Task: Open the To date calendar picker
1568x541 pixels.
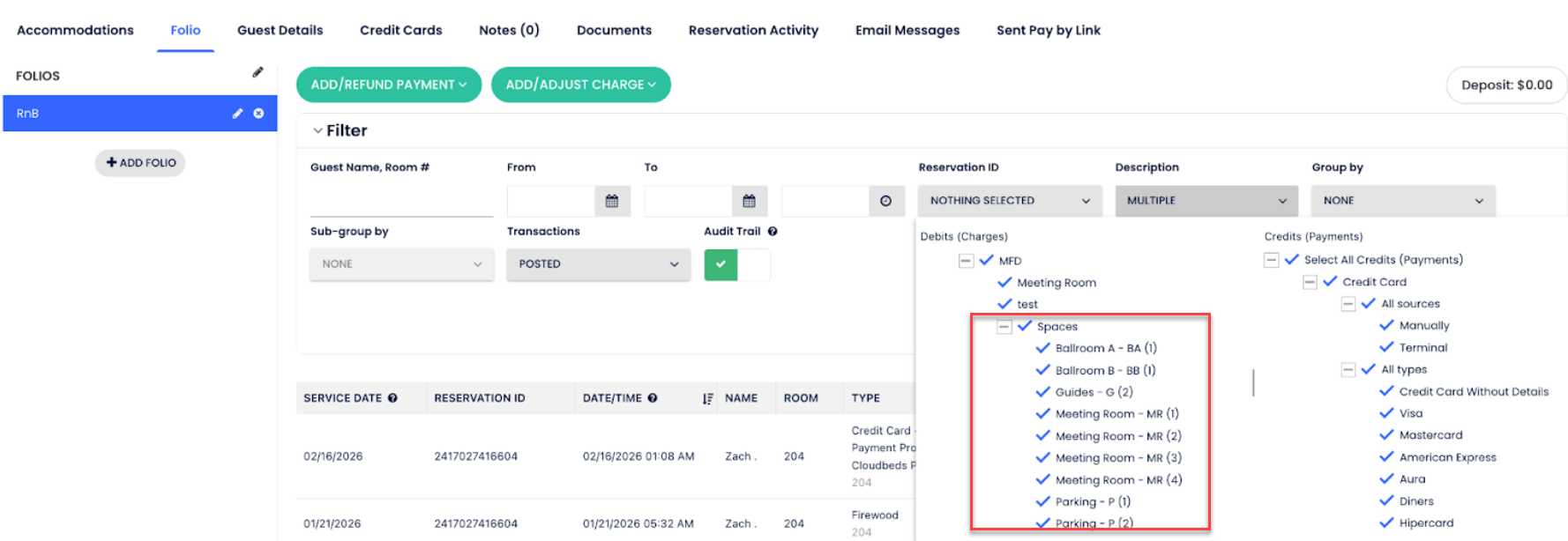Action: pos(749,201)
